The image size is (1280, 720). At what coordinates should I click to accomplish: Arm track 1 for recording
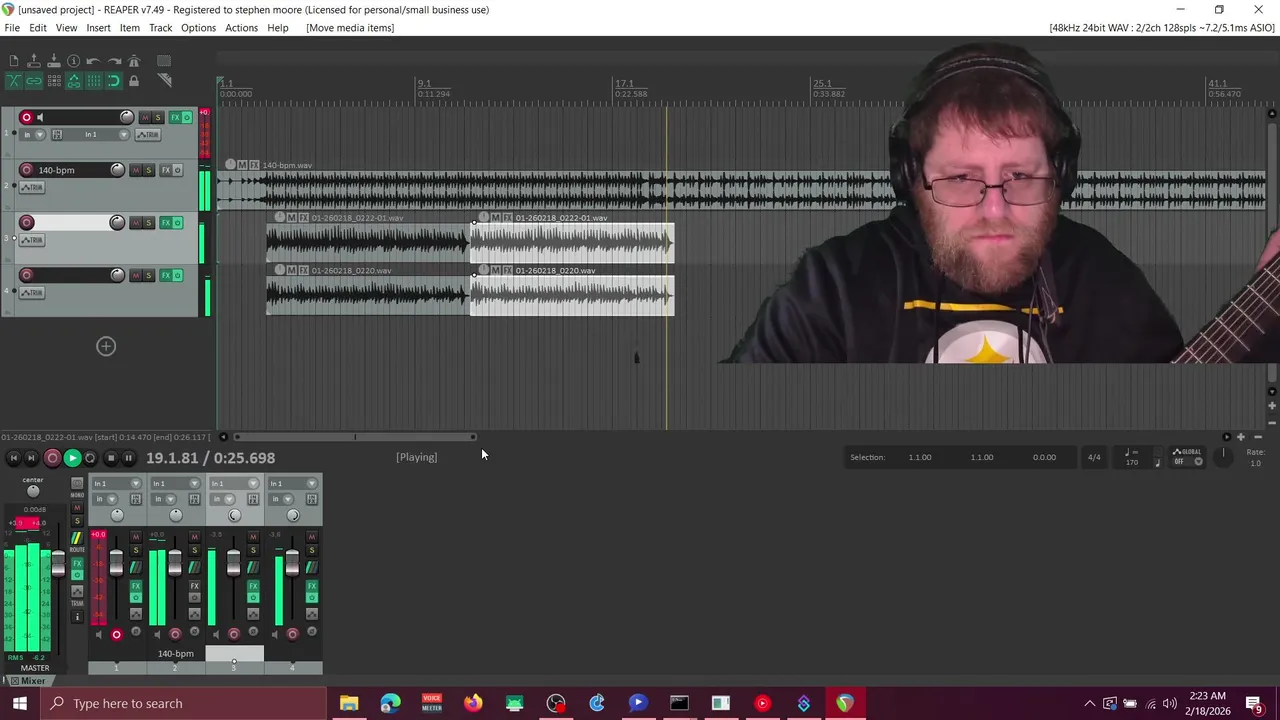point(27,118)
